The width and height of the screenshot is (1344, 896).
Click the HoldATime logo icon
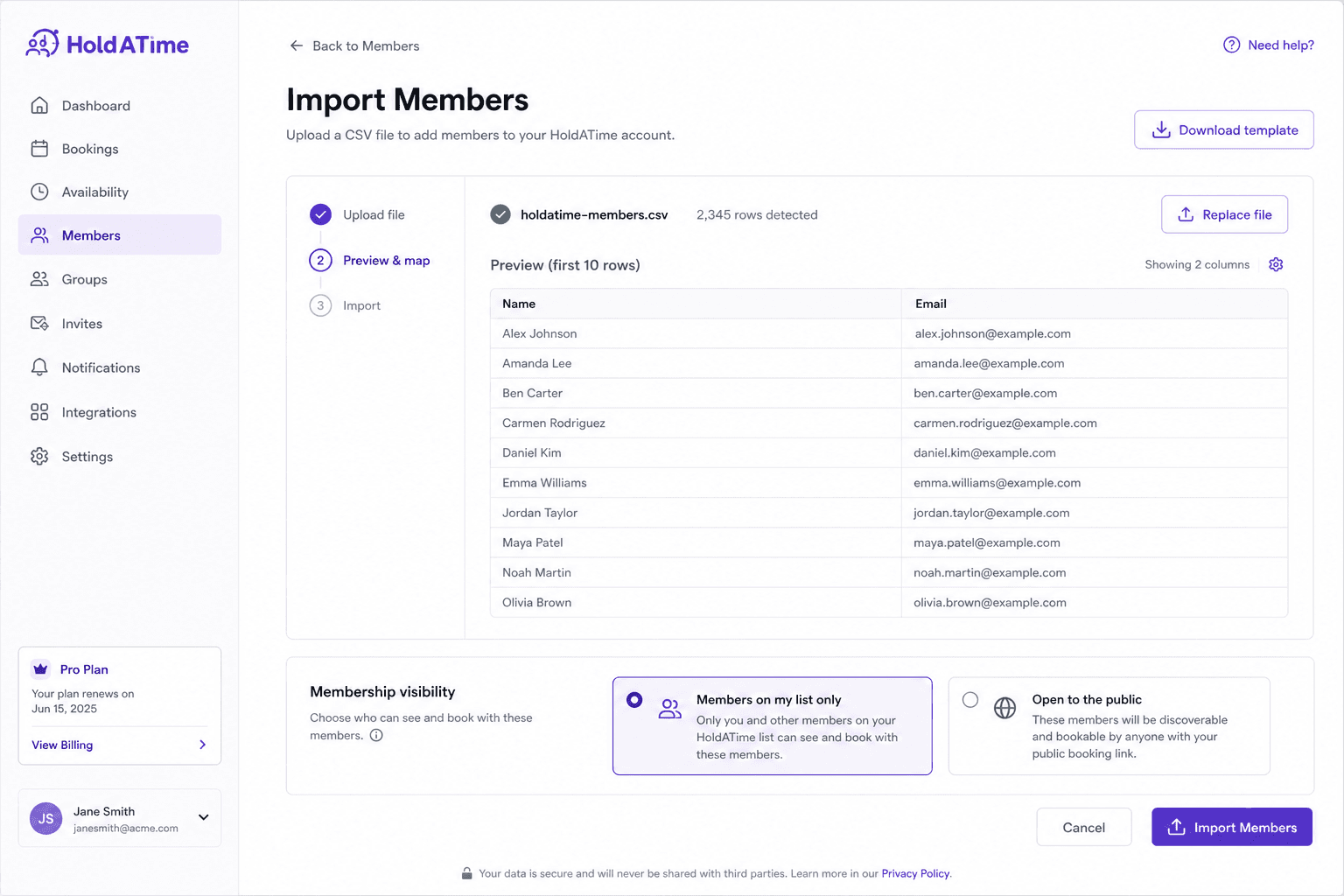(x=42, y=43)
